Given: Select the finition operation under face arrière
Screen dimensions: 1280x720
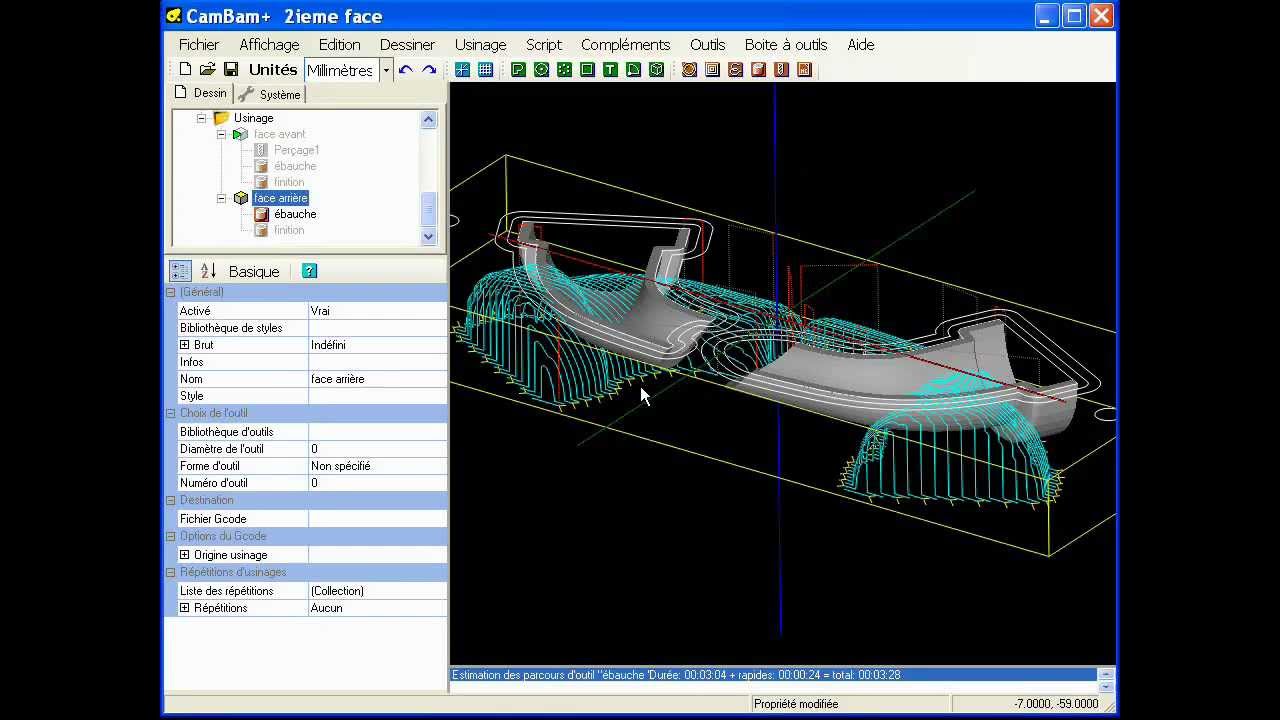Looking at the screenshot, I should (289, 230).
